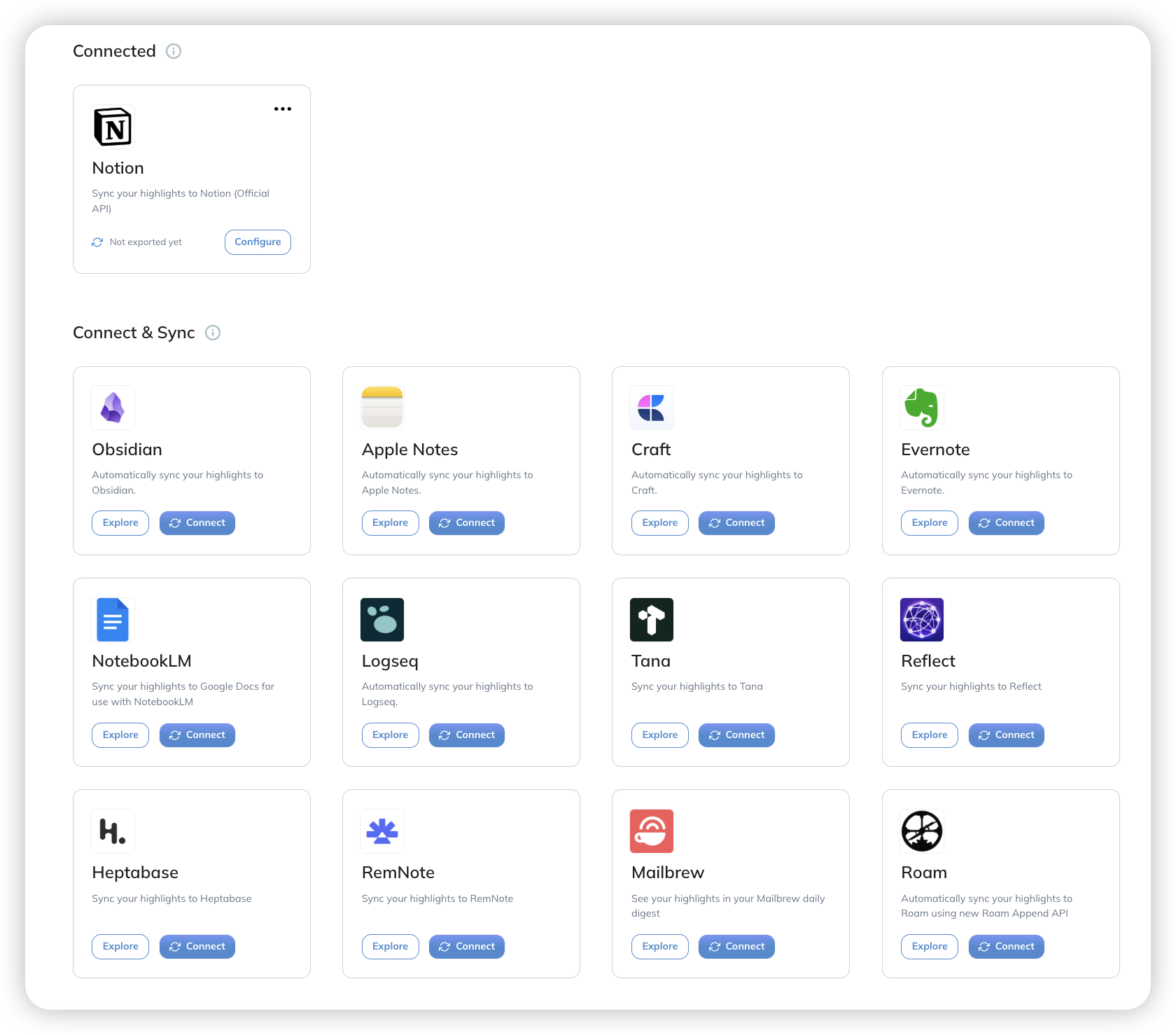Explore the RemNote integration
Screen dimensions: 1176x1035
click(x=390, y=947)
